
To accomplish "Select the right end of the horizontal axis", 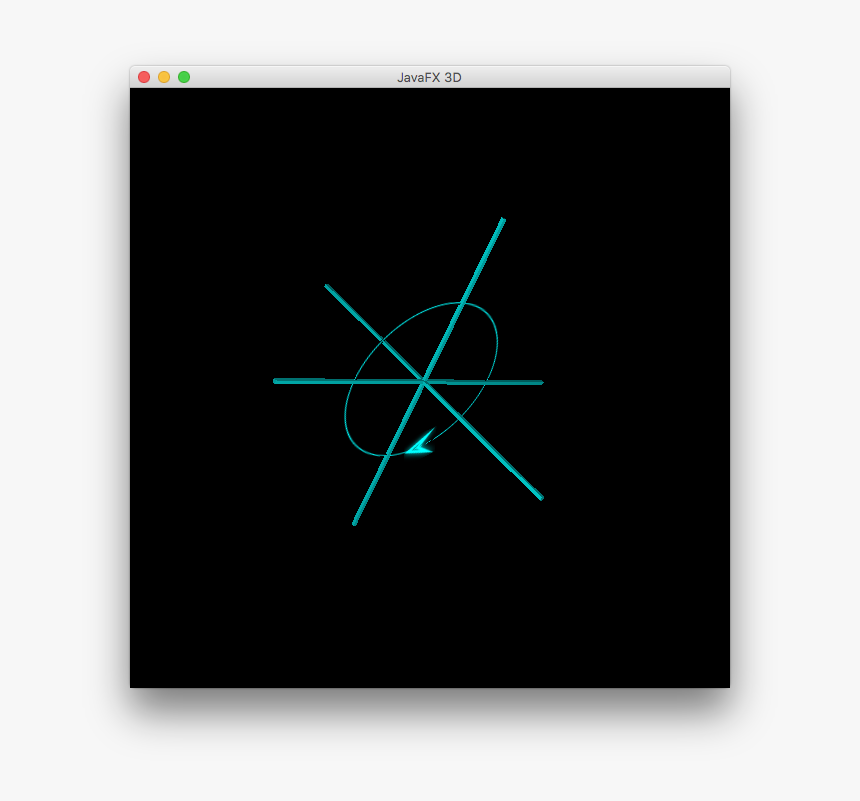I will click(x=540, y=382).
